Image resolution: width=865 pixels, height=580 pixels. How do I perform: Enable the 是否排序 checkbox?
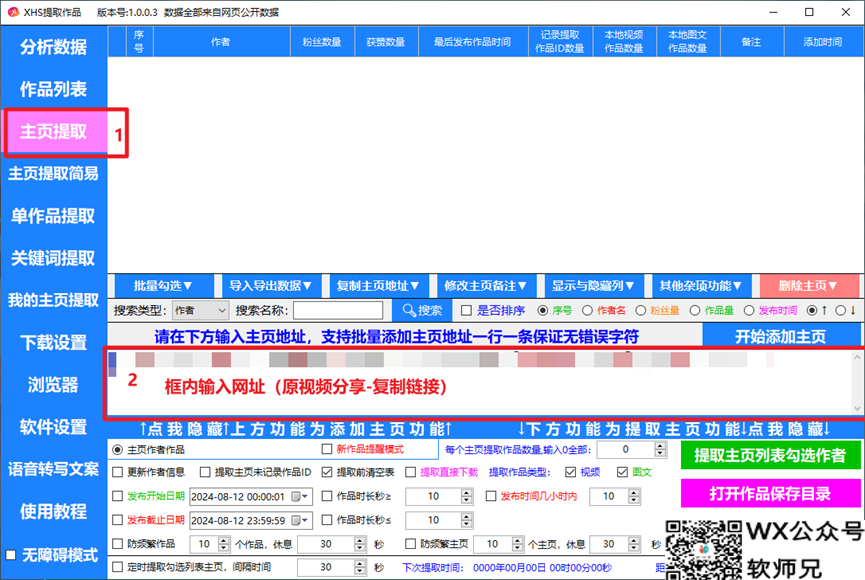tap(465, 310)
